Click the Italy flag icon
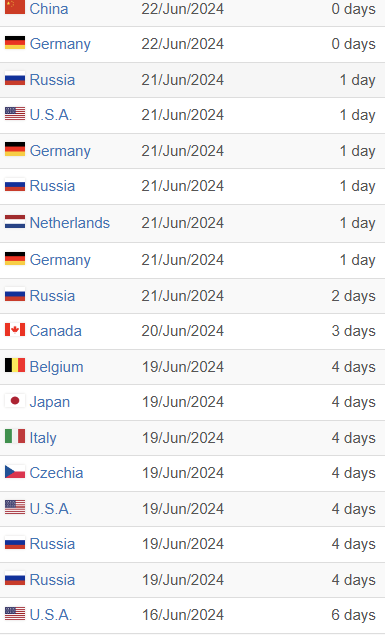 [15, 437]
